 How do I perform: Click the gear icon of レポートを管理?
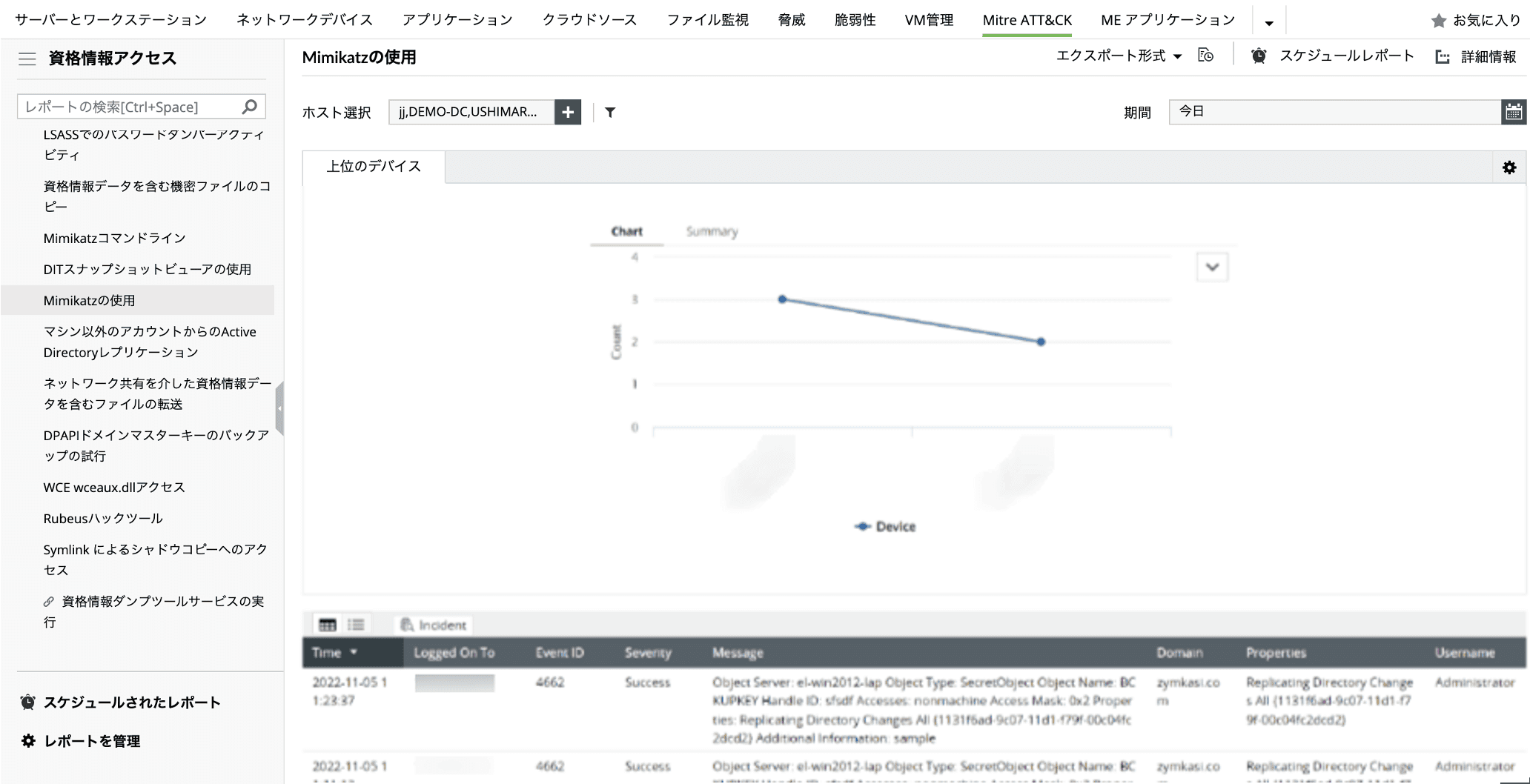point(28,740)
